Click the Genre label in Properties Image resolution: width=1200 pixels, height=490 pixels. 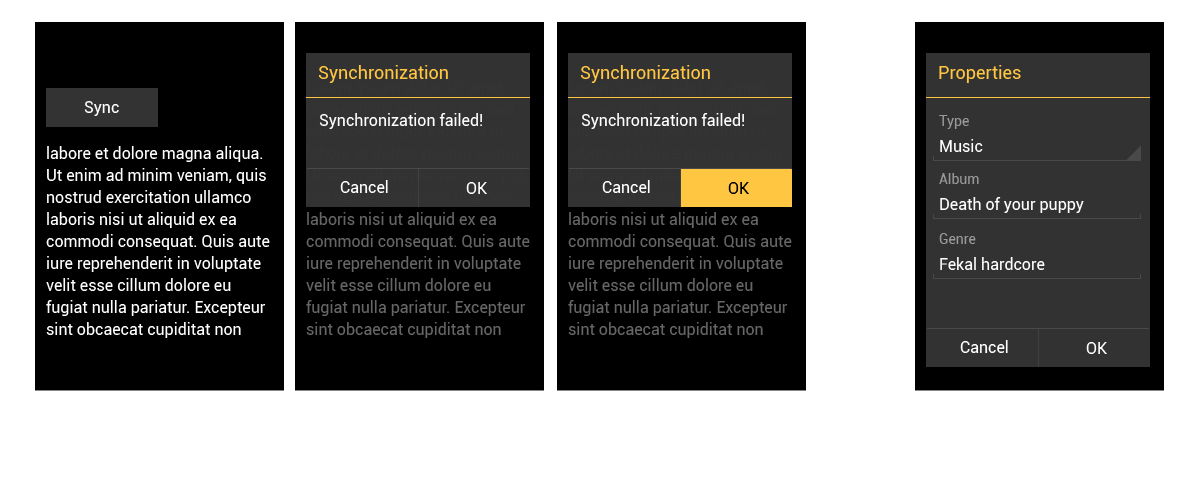pos(957,239)
